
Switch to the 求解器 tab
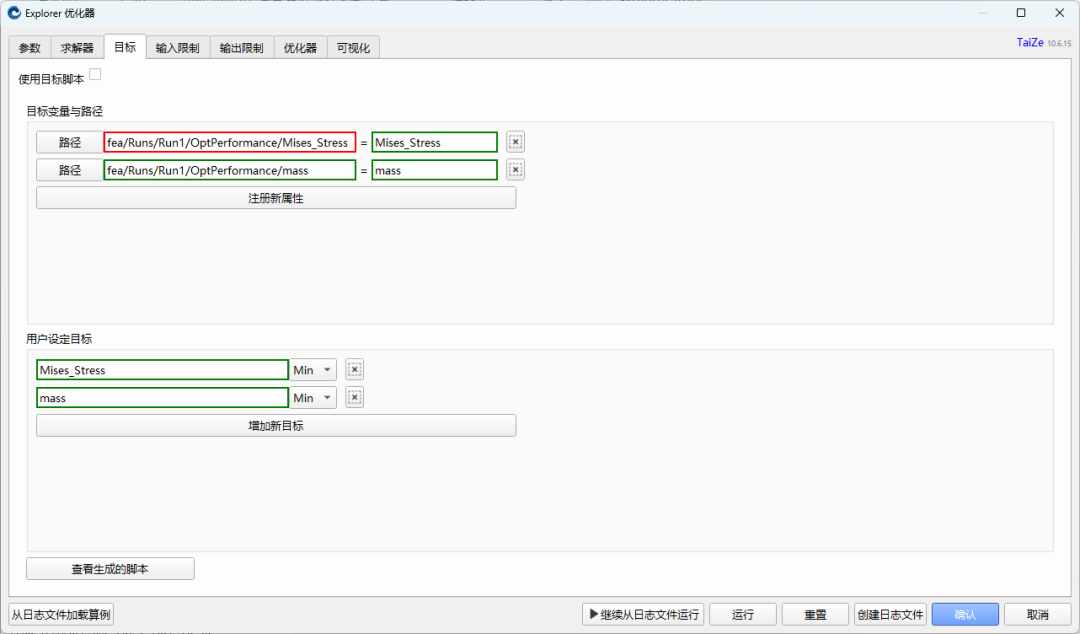(76, 46)
